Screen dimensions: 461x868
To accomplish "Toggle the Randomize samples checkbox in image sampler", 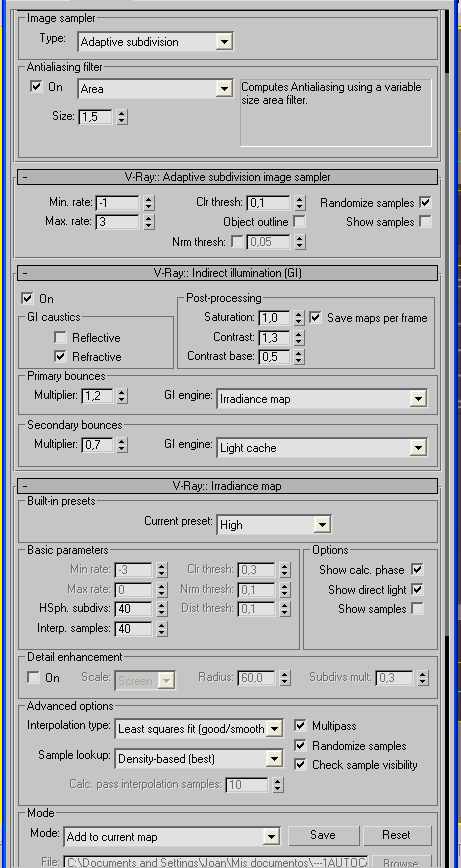I will pos(425,203).
